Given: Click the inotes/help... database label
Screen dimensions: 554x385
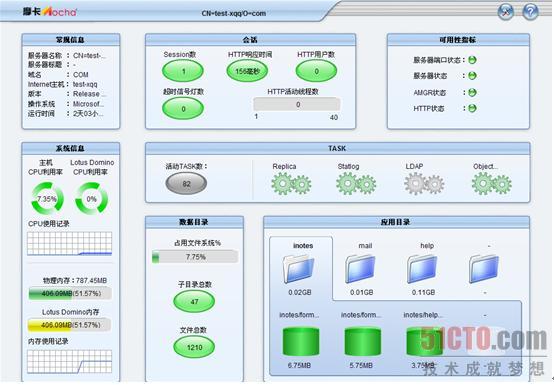Looking at the screenshot, I should 423,315.
